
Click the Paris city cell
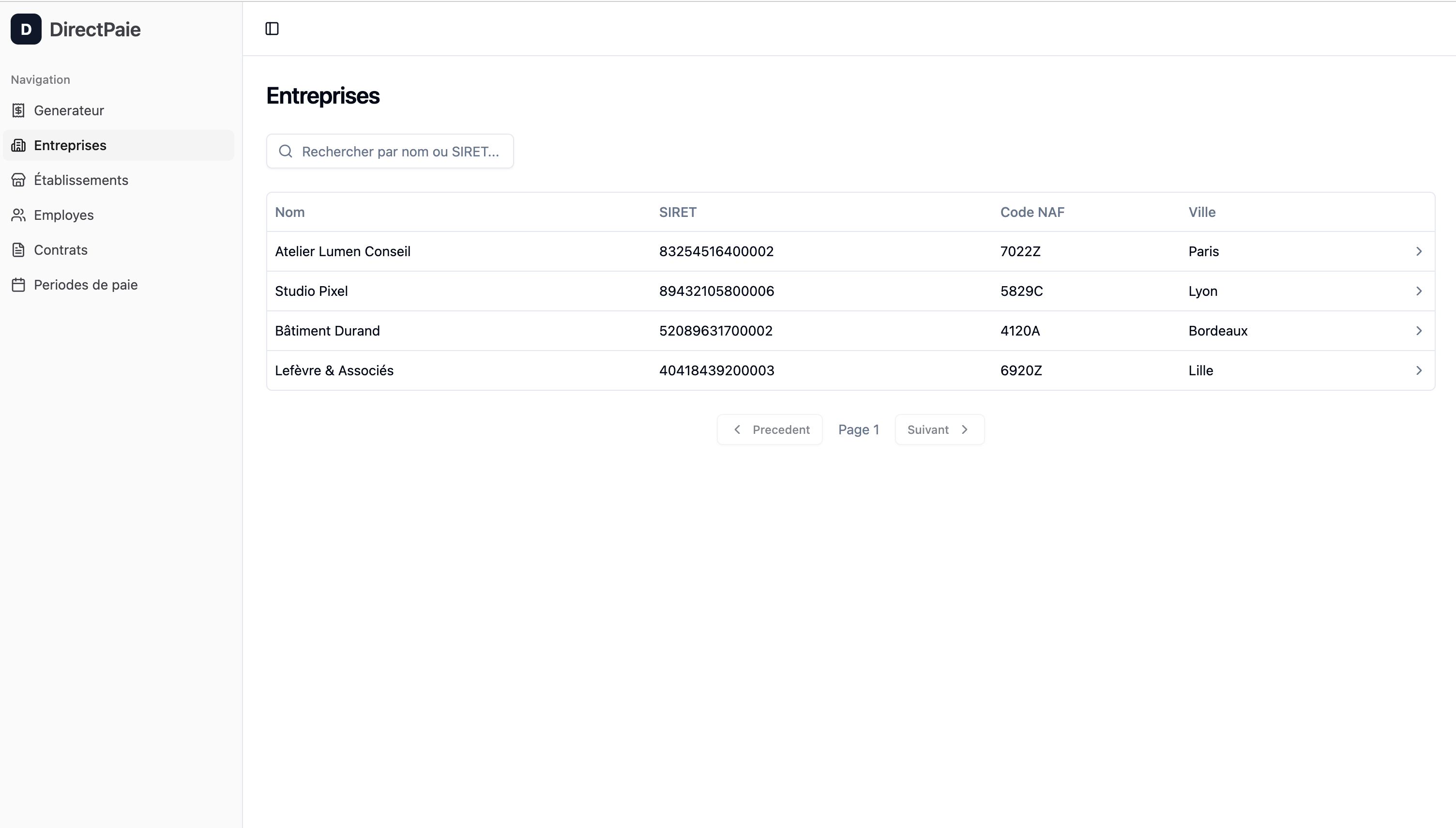(x=1204, y=251)
